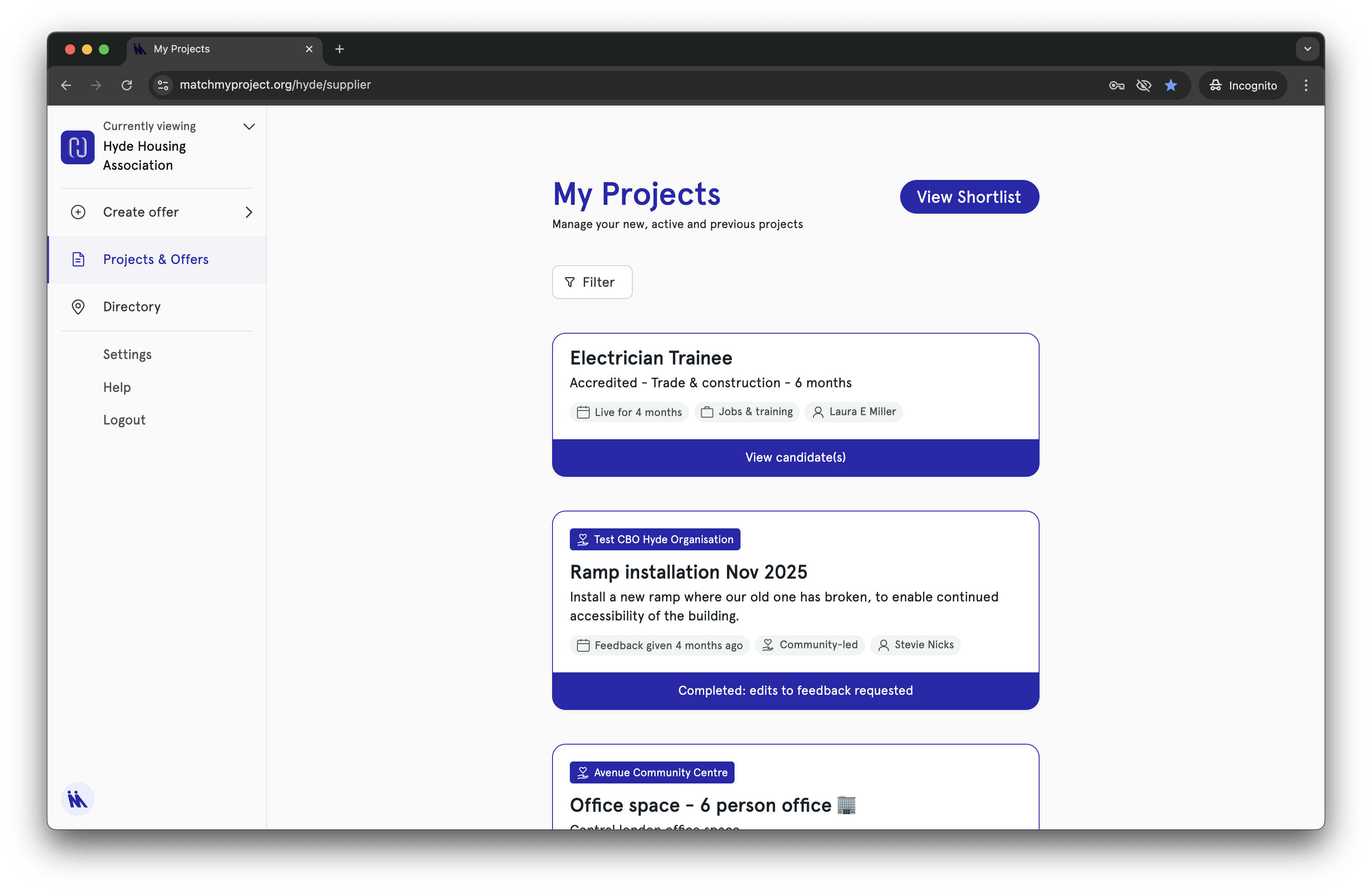Open the Filter options

pos(591,282)
